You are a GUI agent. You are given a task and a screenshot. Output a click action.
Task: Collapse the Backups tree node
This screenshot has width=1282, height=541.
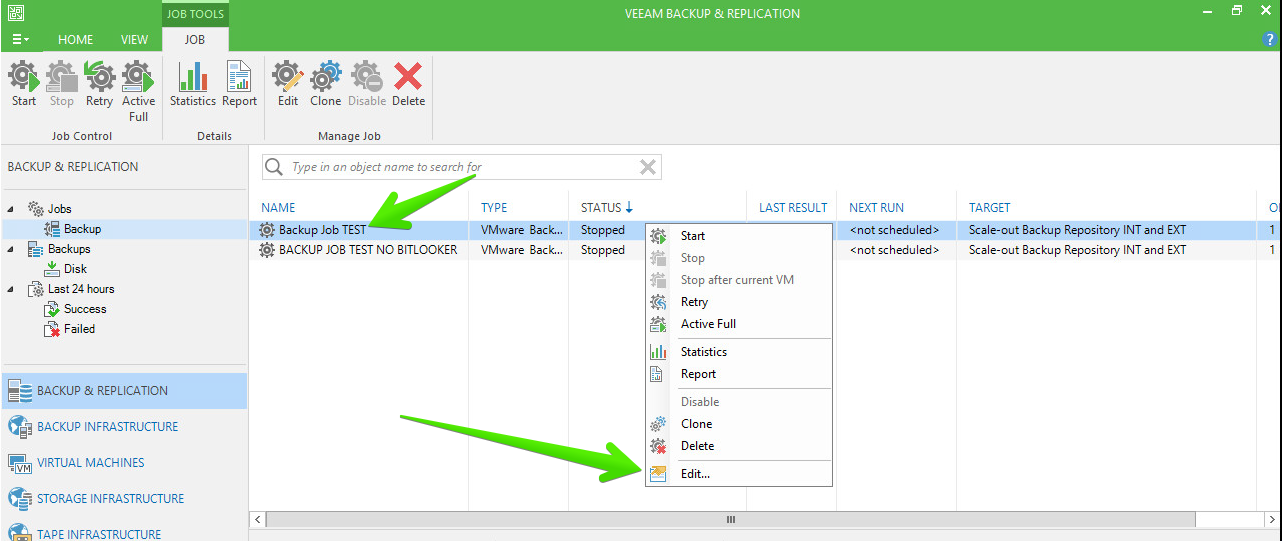[x=12, y=249]
